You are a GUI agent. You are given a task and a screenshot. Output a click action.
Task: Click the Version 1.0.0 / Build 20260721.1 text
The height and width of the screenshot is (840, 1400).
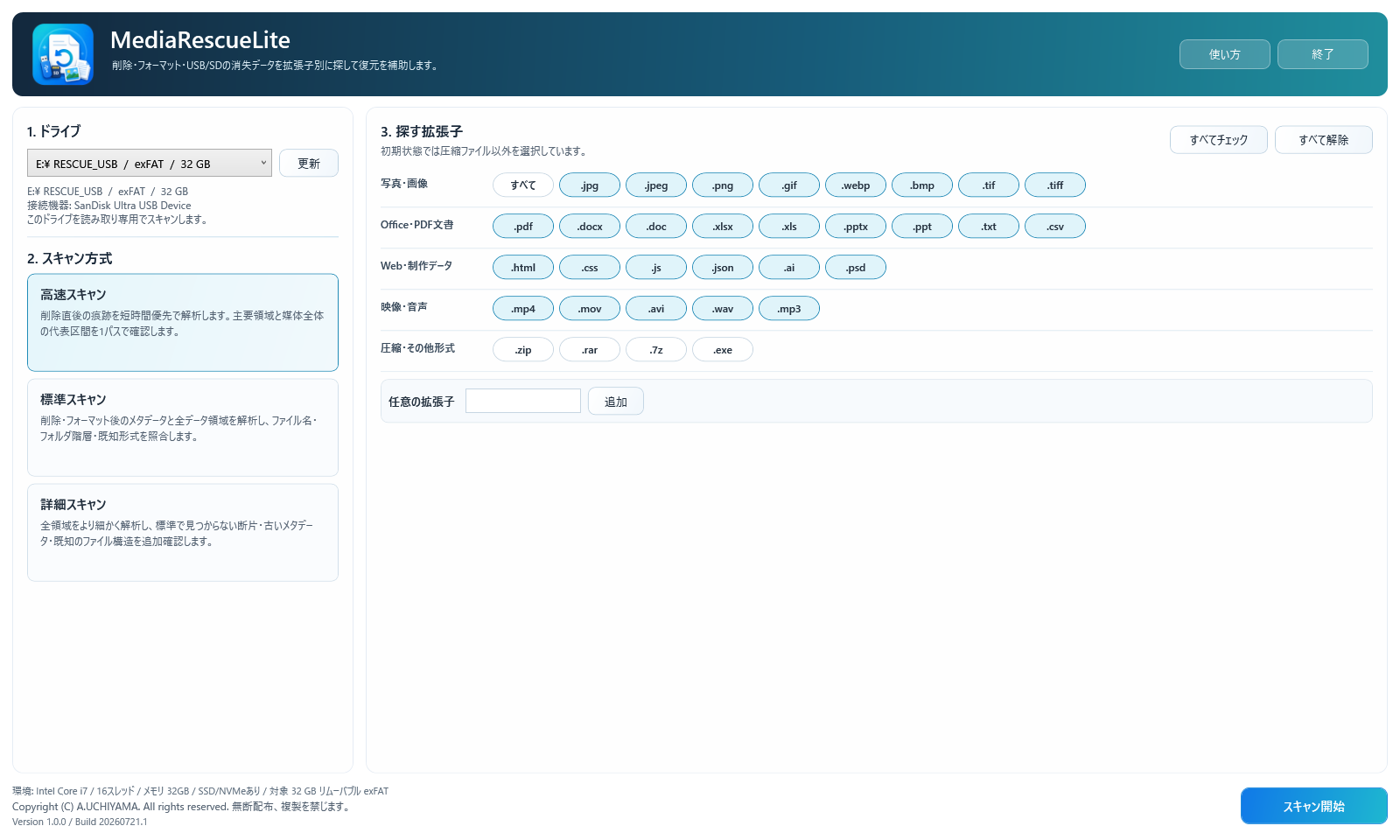(x=80, y=822)
